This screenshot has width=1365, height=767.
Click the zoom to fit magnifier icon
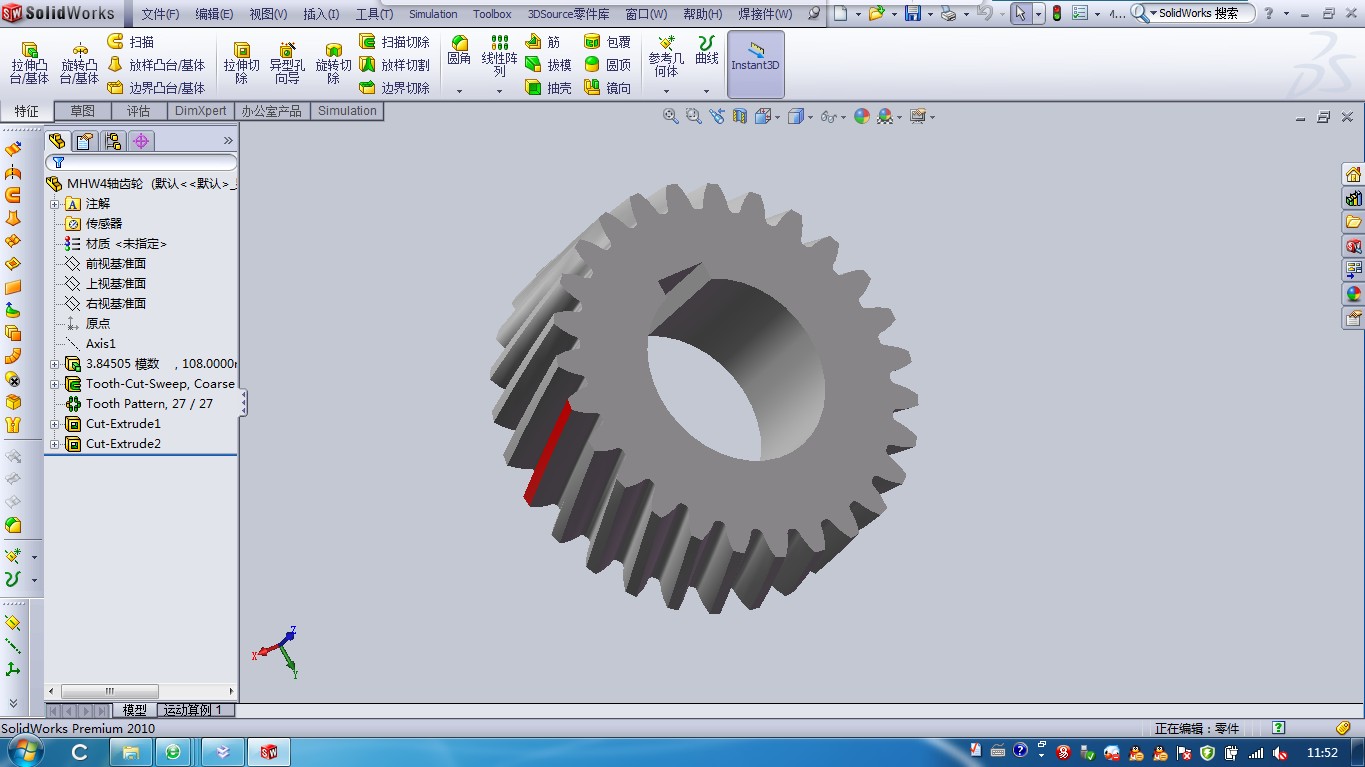(x=671, y=116)
